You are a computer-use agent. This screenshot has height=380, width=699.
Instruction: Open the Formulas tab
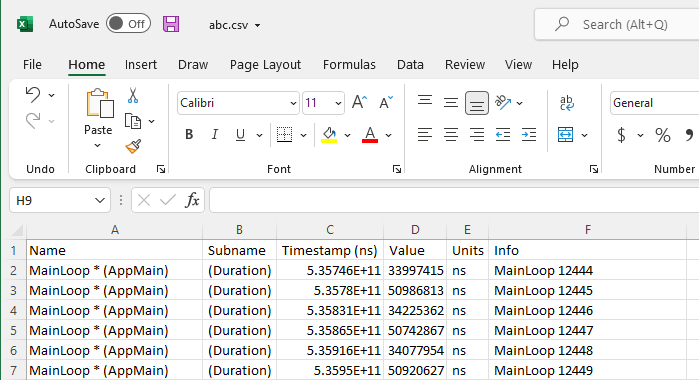349,65
